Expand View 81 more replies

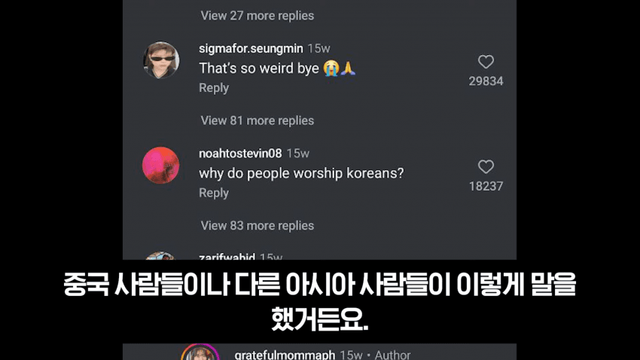tap(257, 120)
